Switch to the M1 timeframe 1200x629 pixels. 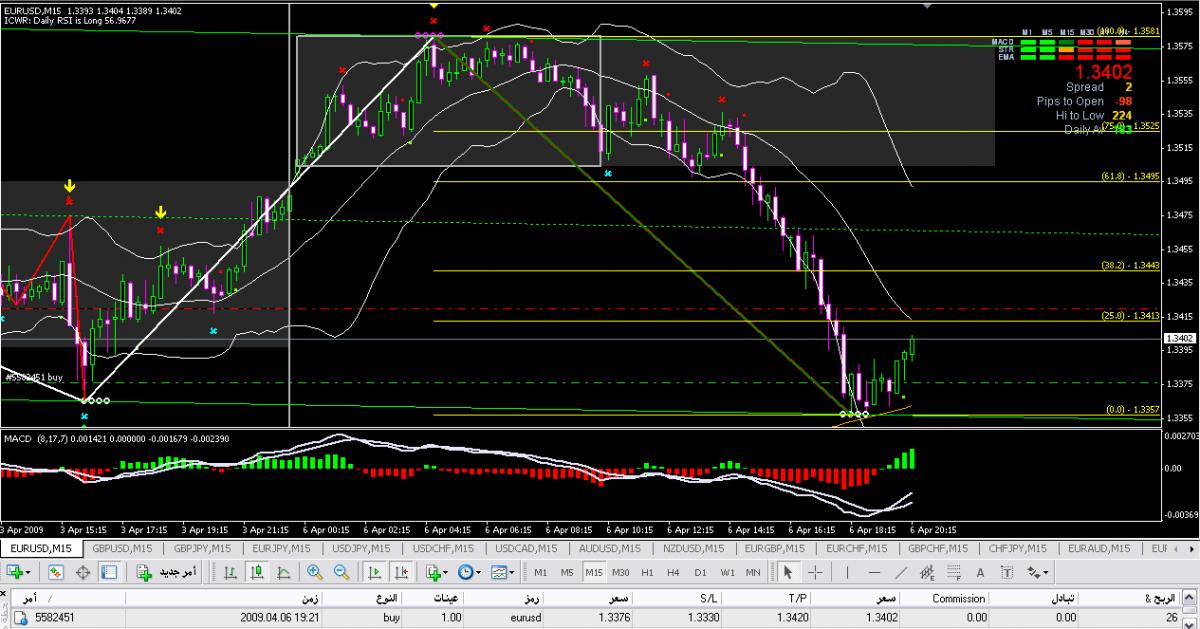[540, 572]
